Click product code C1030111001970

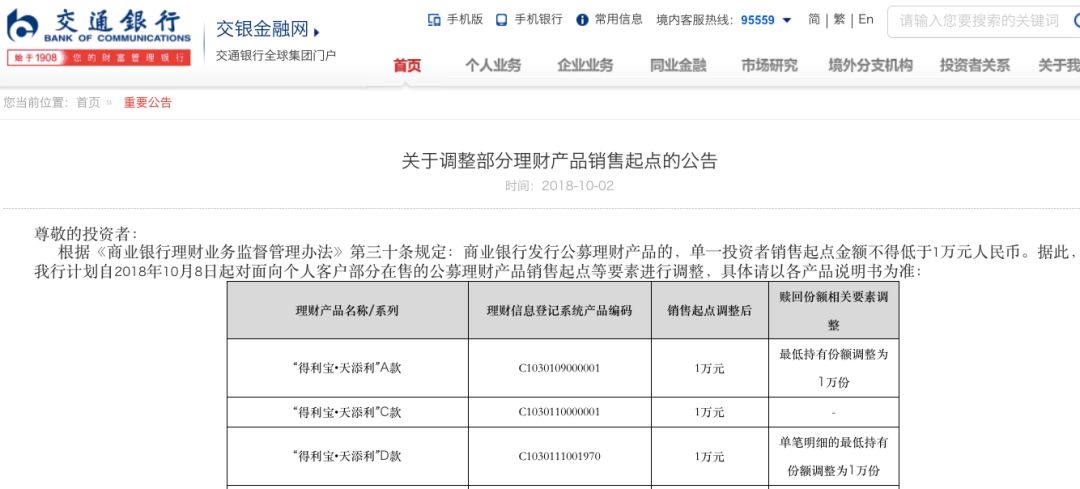click(559, 457)
